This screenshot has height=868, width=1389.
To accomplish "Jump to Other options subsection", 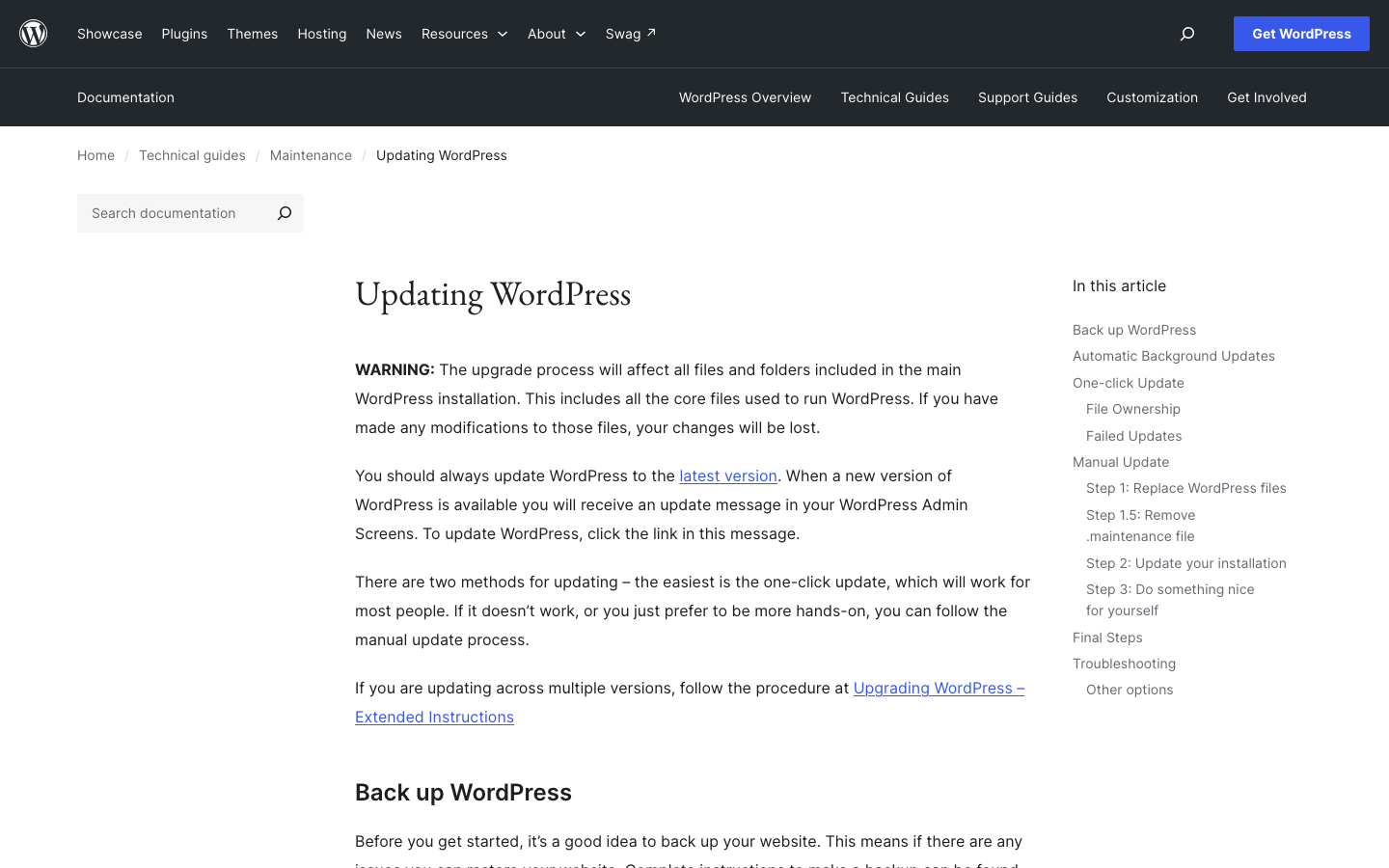I will (x=1130, y=690).
